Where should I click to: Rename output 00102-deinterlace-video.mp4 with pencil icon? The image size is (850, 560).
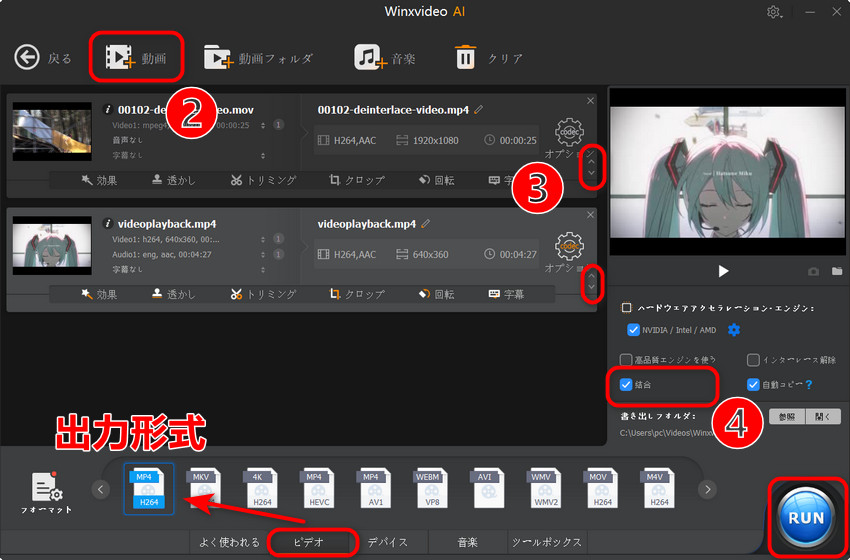pyautogui.click(x=479, y=110)
